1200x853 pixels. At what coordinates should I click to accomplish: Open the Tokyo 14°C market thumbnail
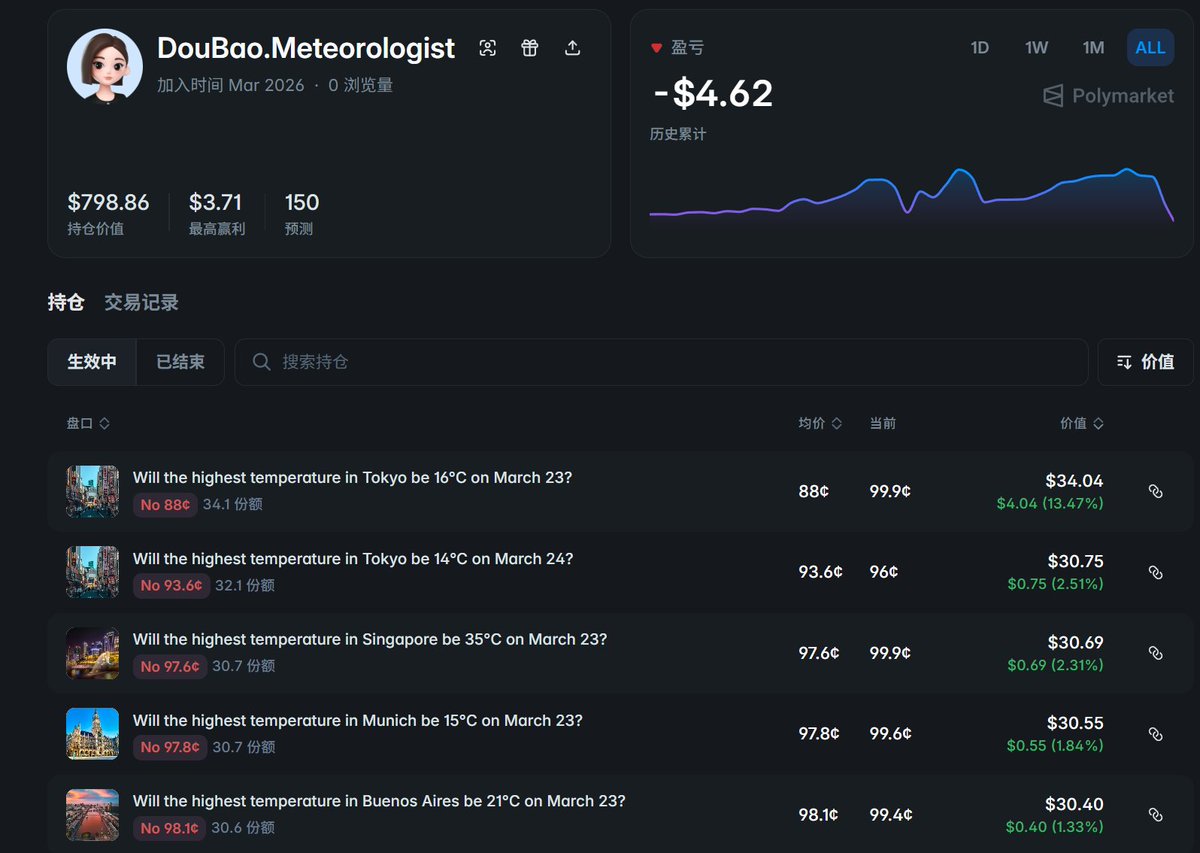(x=93, y=572)
